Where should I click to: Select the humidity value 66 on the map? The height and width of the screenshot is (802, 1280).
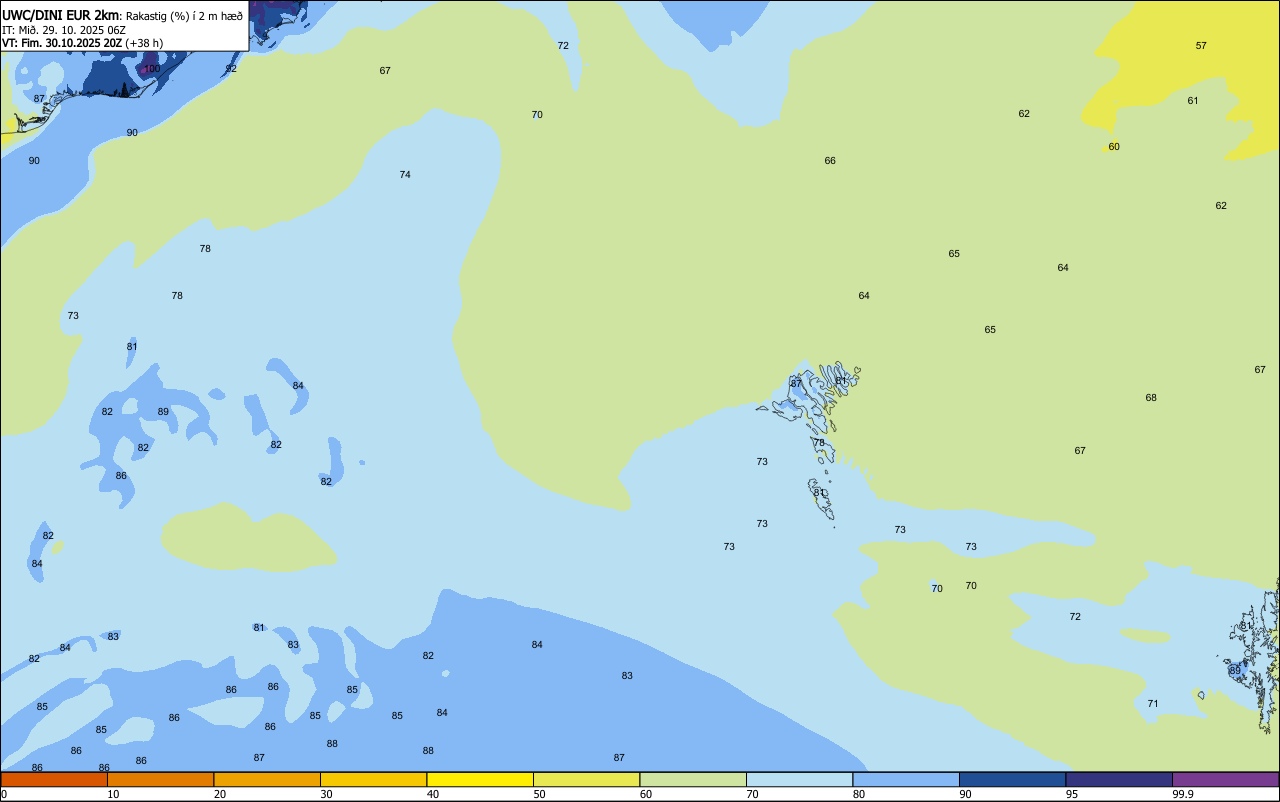pos(830,161)
